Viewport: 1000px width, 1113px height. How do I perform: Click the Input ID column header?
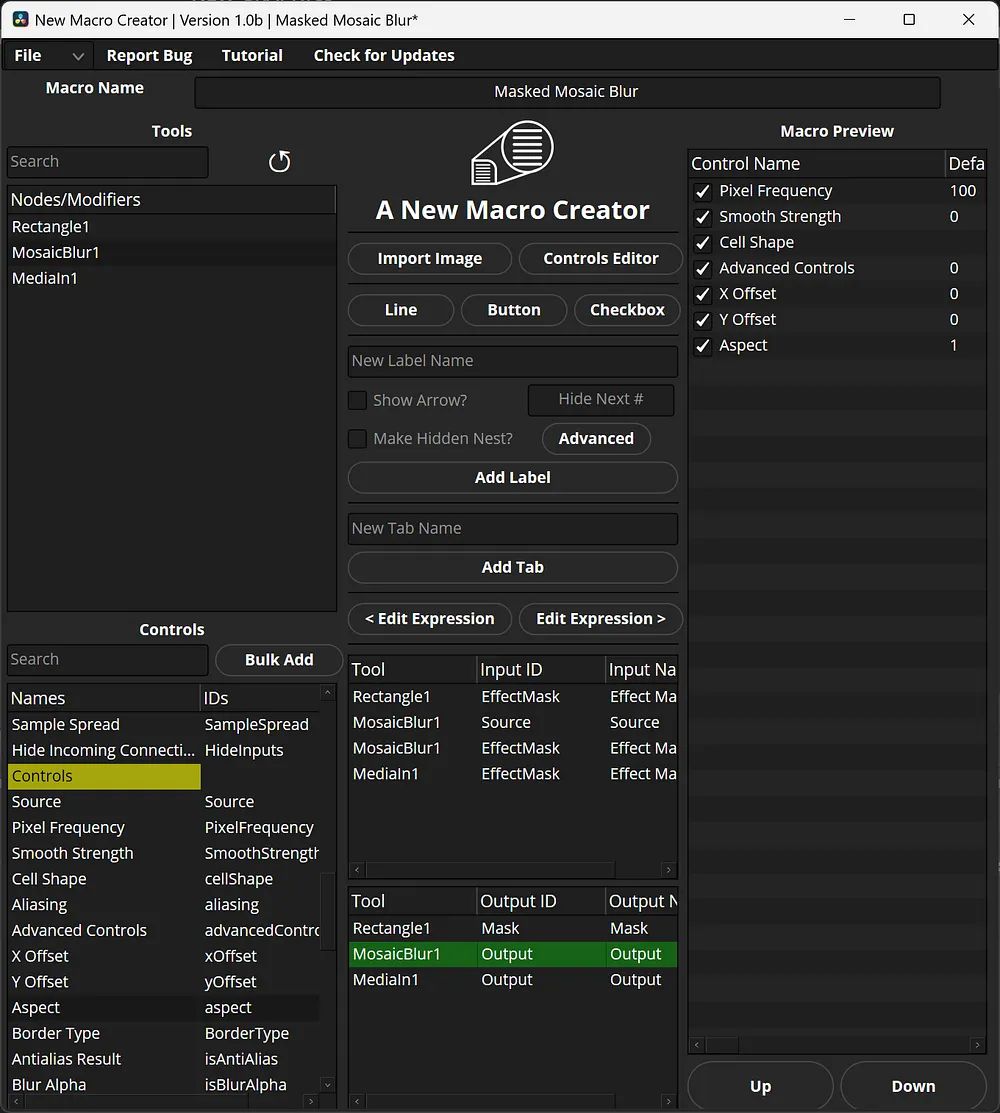click(x=540, y=669)
